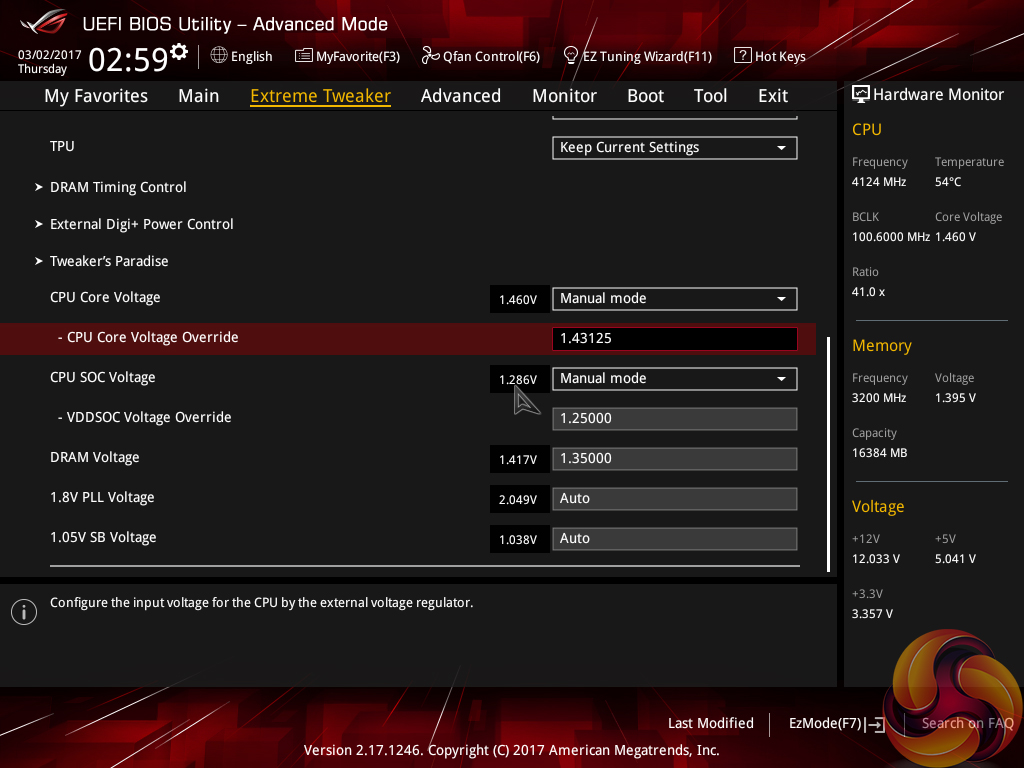Click the Hot Keys question mark icon
This screenshot has height=768, width=1024.
(742, 56)
